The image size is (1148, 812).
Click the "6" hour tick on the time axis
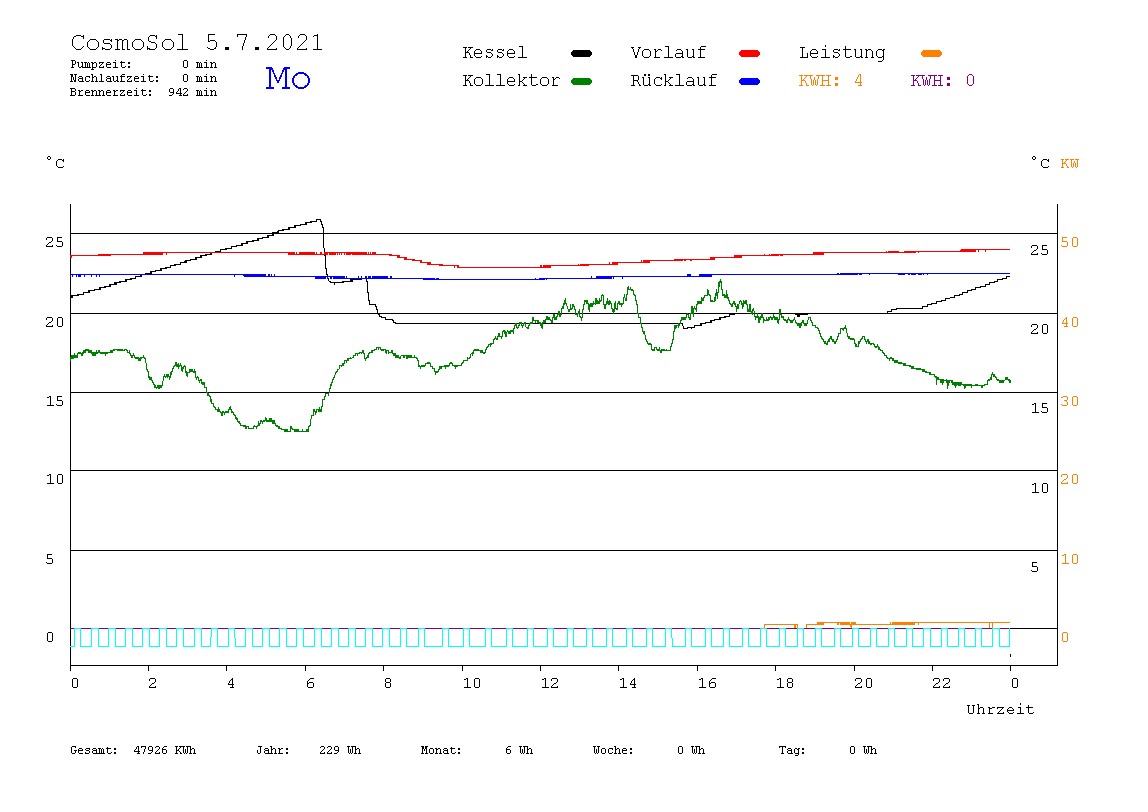(310, 683)
